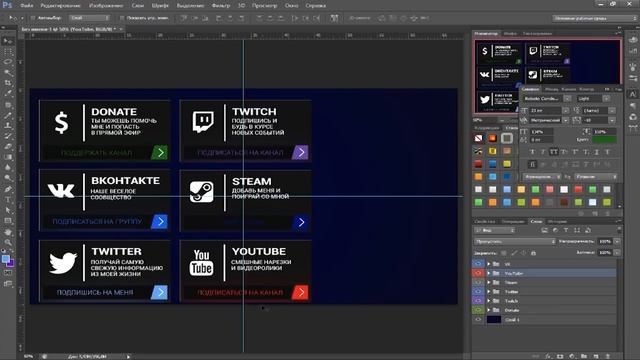
Task: Switch to the Навигатор panel tab
Action: pos(486,33)
